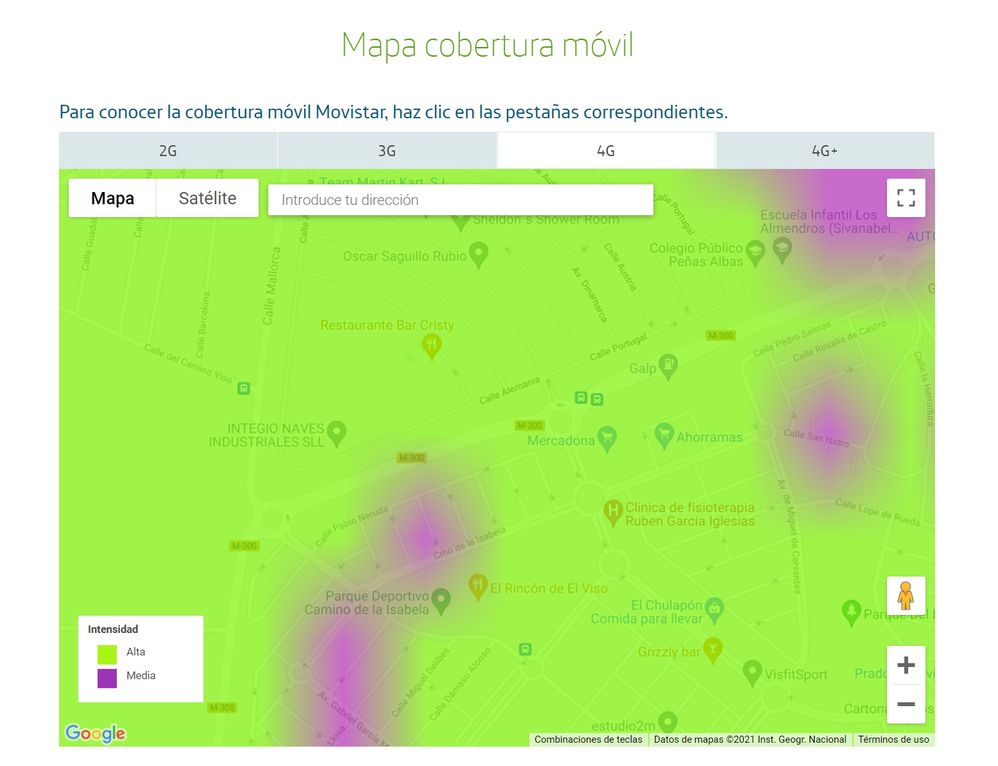Zoom out using the minus icon
998x766 pixels.
[906, 704]
